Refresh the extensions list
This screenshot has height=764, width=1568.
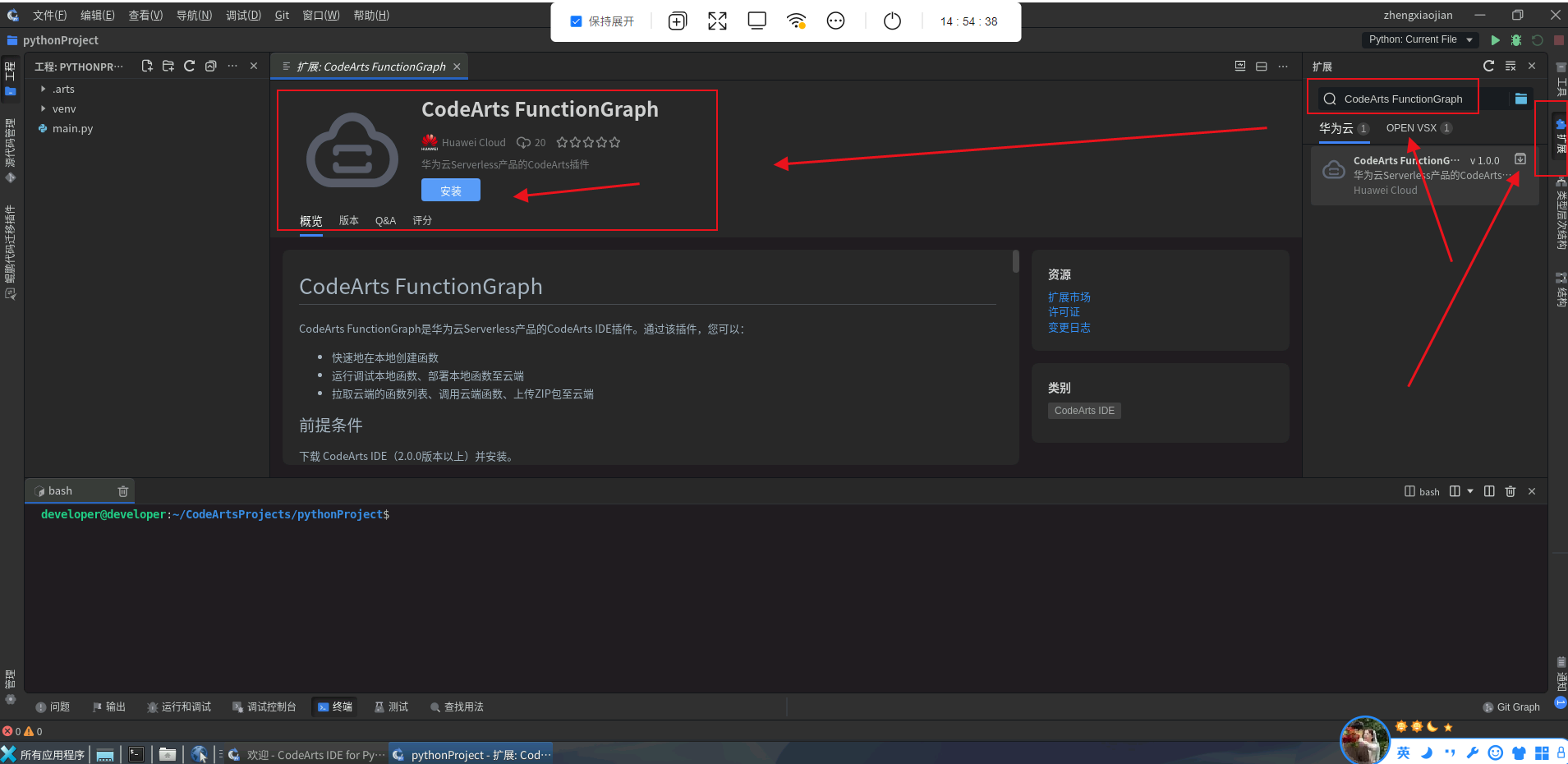point(1488,66)
